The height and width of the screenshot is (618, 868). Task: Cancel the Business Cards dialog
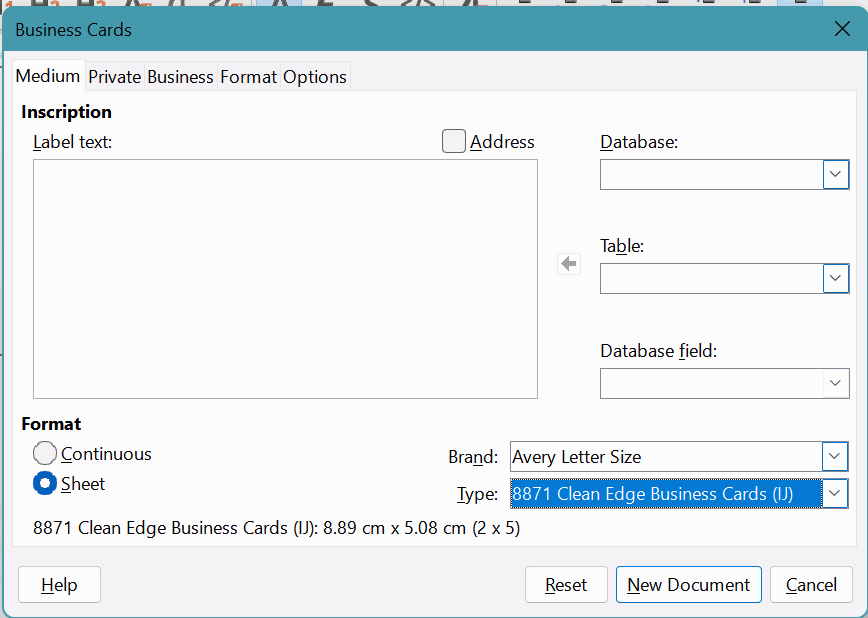811,584
